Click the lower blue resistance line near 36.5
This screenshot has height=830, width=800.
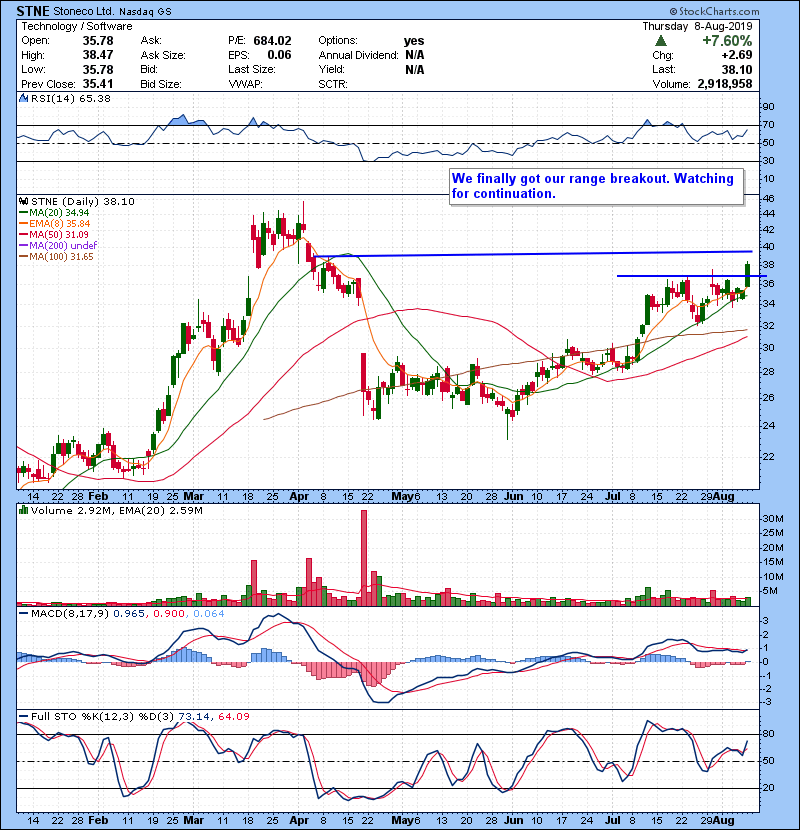(x=691, y=276)
